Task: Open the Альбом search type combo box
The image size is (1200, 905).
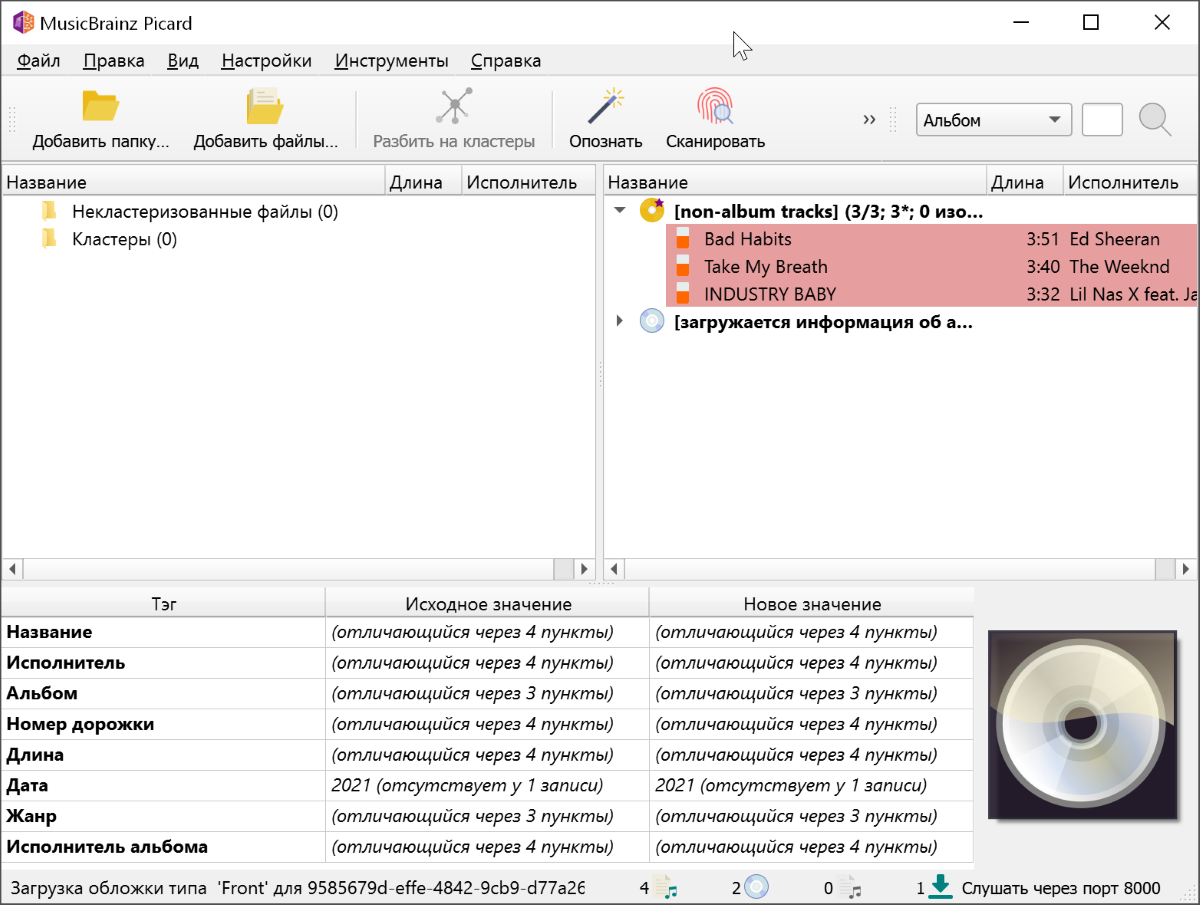Action: (x=994, y=120)
